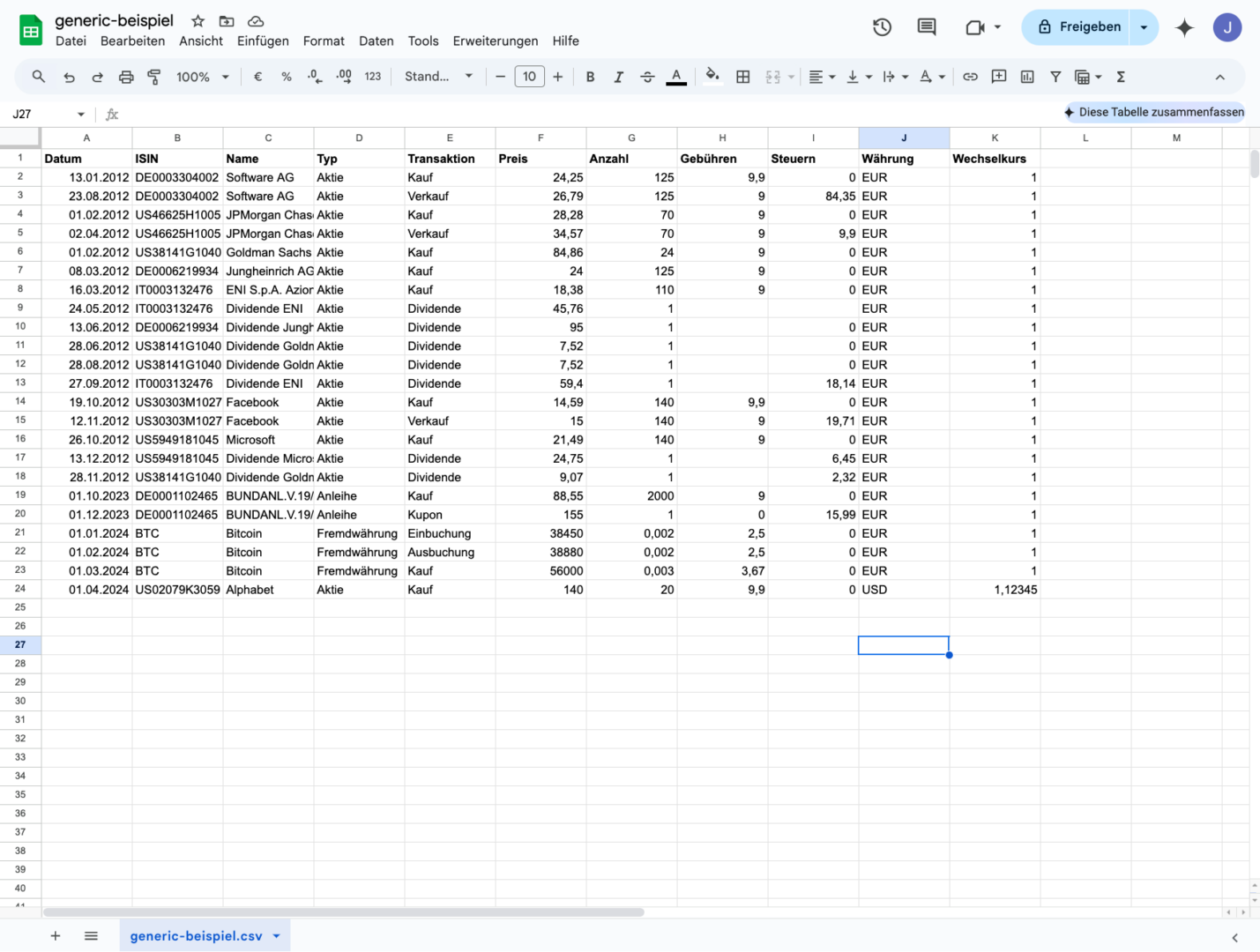Create a filter
Screen dimensions: 1260x952
[x=1055, y=77]
